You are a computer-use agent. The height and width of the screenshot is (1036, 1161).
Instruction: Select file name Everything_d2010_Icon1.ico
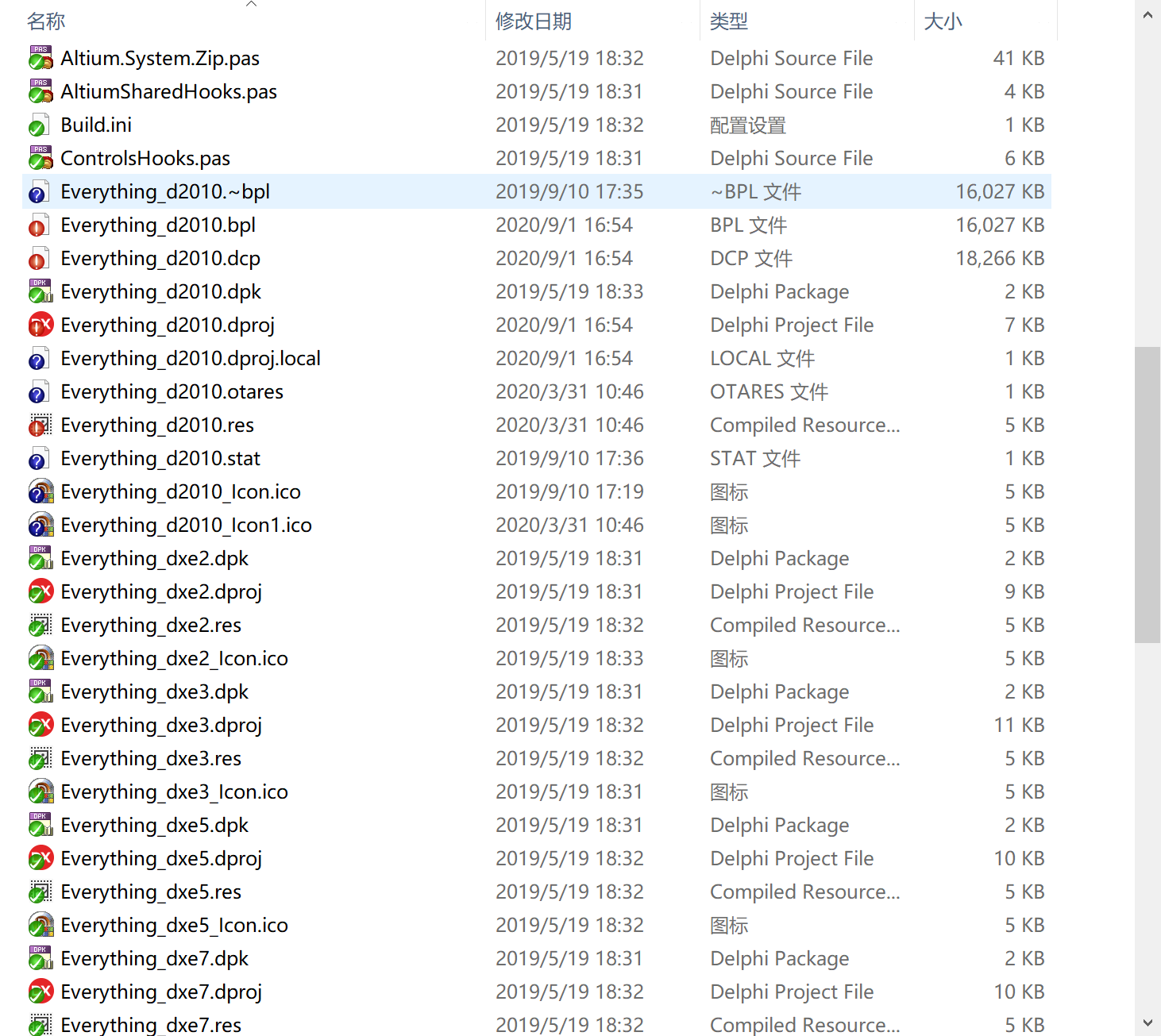[x=187, y=525]
